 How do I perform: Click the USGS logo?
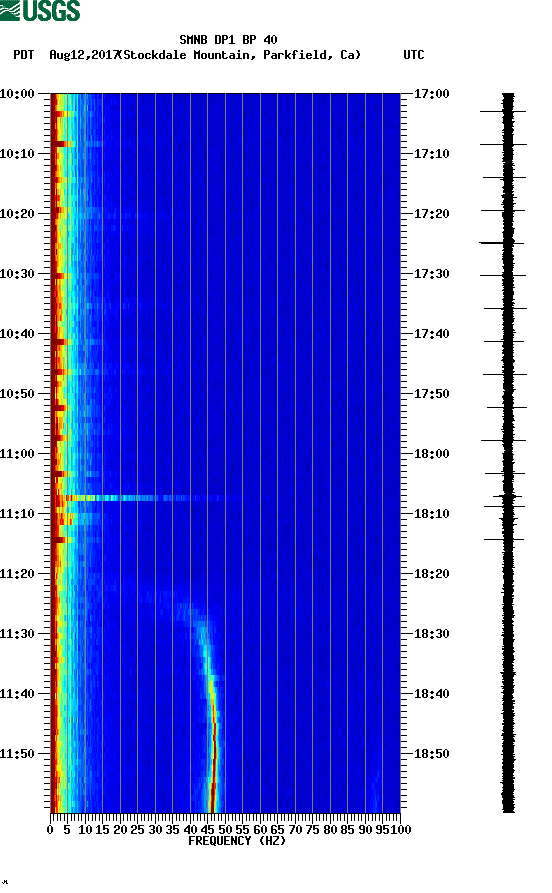[x=40, y=10]
